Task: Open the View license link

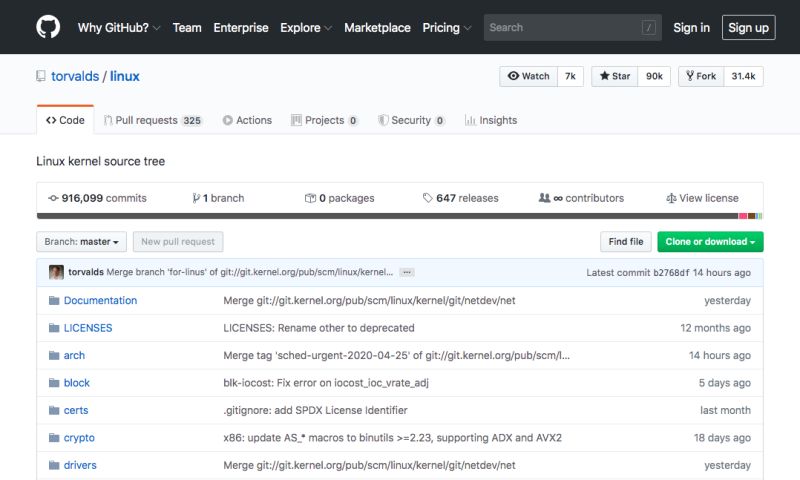Action: coord(703,198)
